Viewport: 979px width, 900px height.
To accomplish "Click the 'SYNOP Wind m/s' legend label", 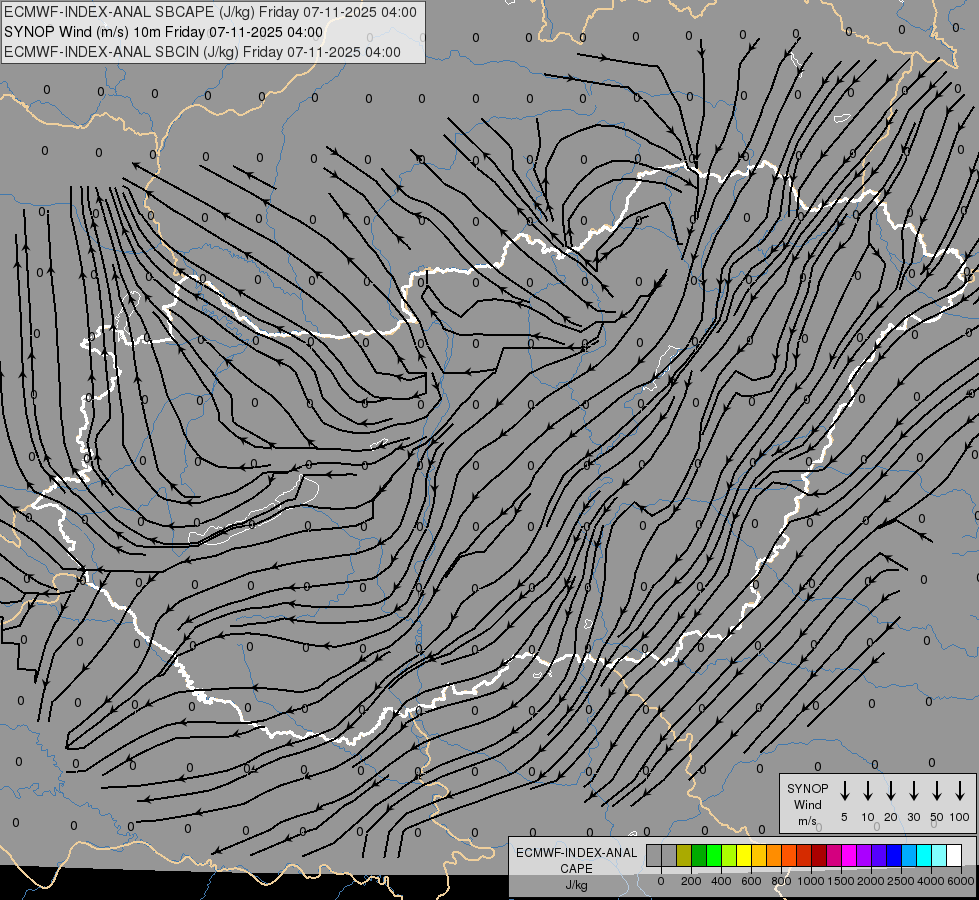I will (807, 804).
